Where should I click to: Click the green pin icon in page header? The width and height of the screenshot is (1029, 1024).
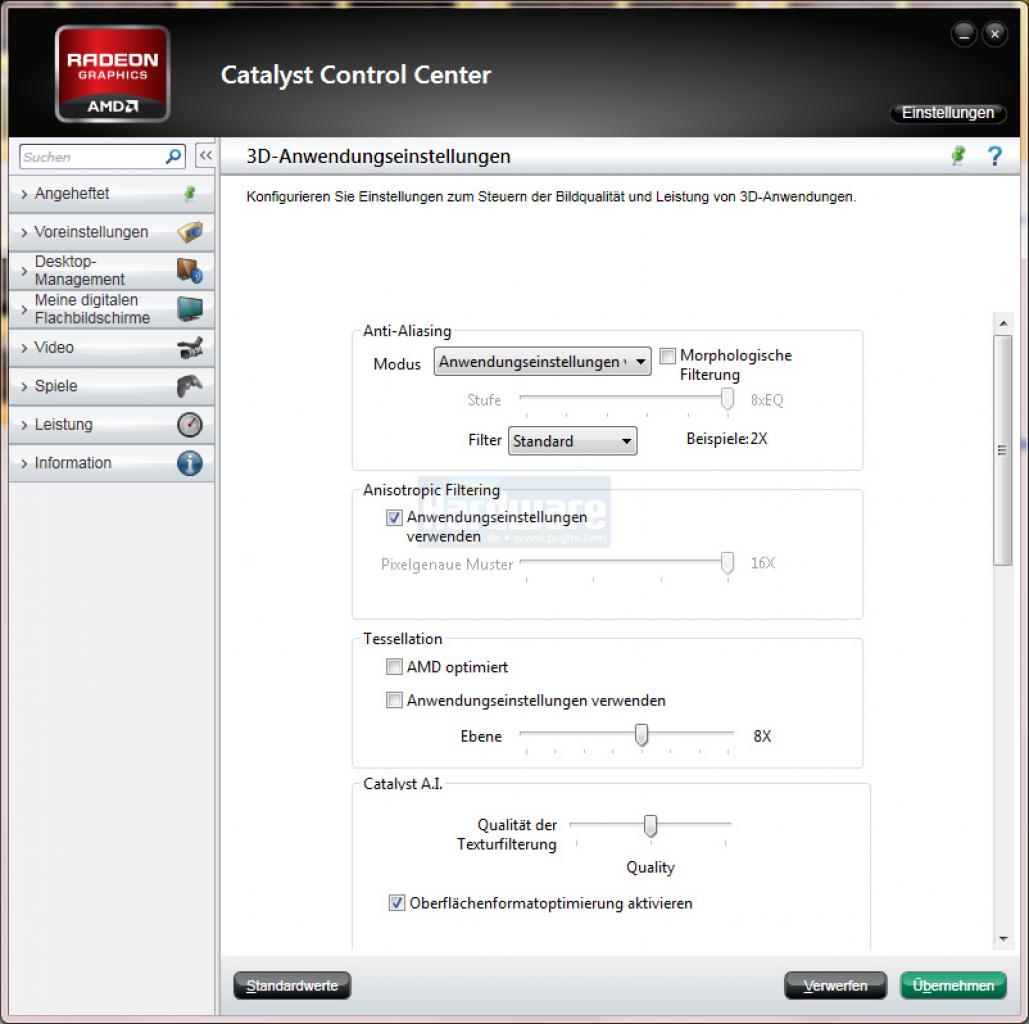click(958, 156)
